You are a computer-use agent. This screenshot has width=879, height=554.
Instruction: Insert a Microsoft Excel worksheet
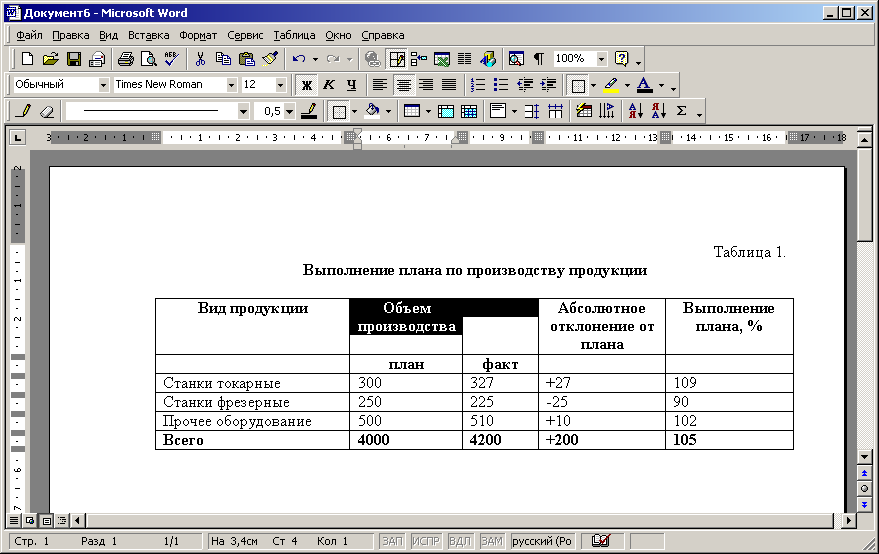point(442,59)
